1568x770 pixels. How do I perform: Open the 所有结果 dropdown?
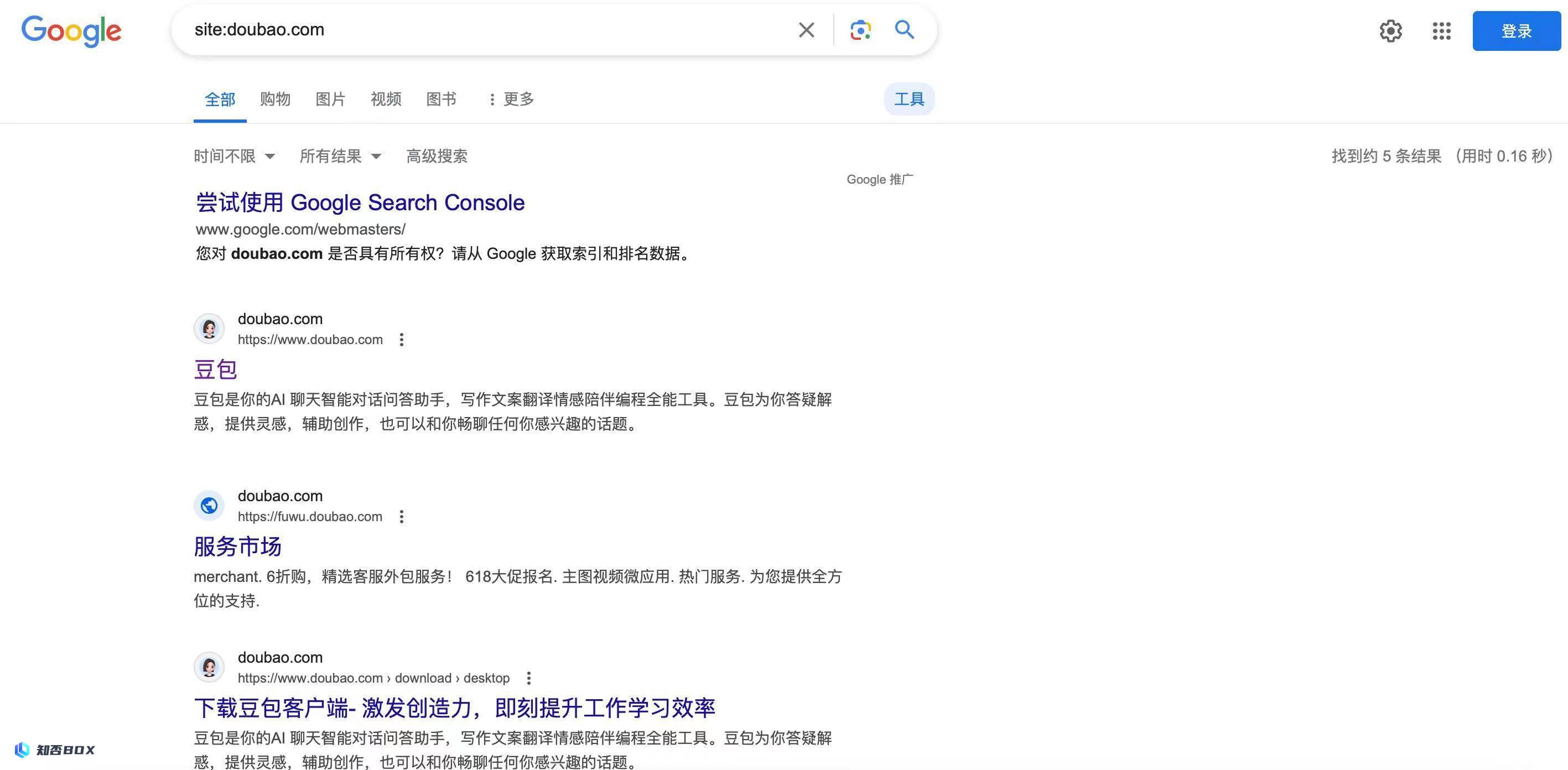[x=340, y=157]
